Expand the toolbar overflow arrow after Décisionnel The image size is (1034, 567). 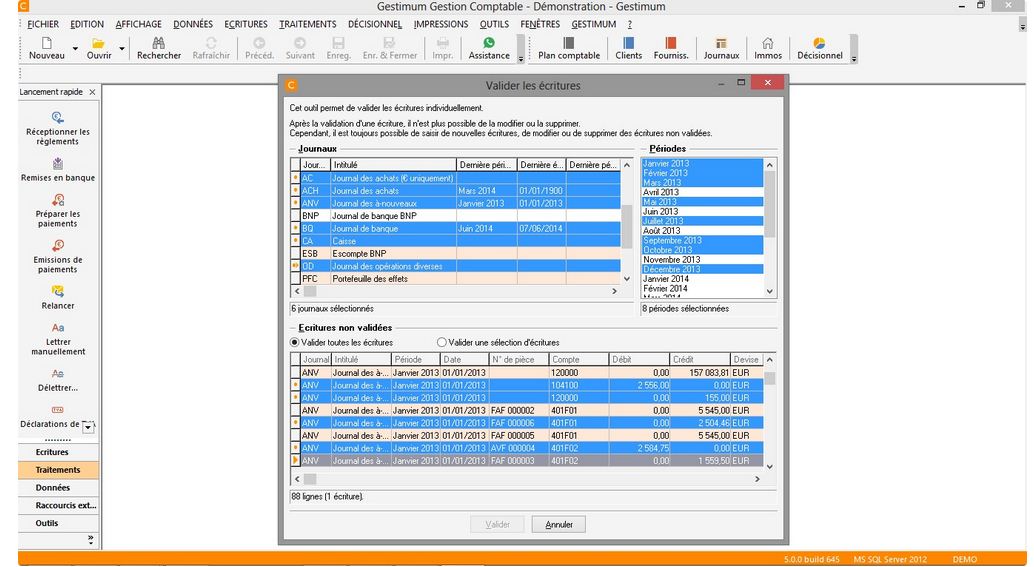(x=853, y=59)
